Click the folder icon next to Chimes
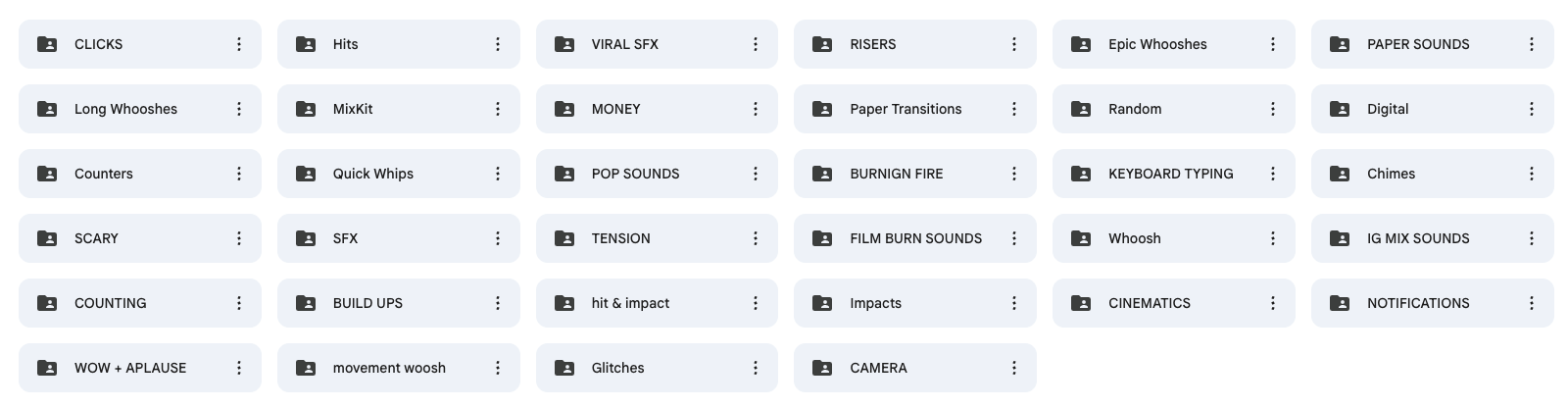This screenshot has width=1568, height=407. pos(1340,174)
